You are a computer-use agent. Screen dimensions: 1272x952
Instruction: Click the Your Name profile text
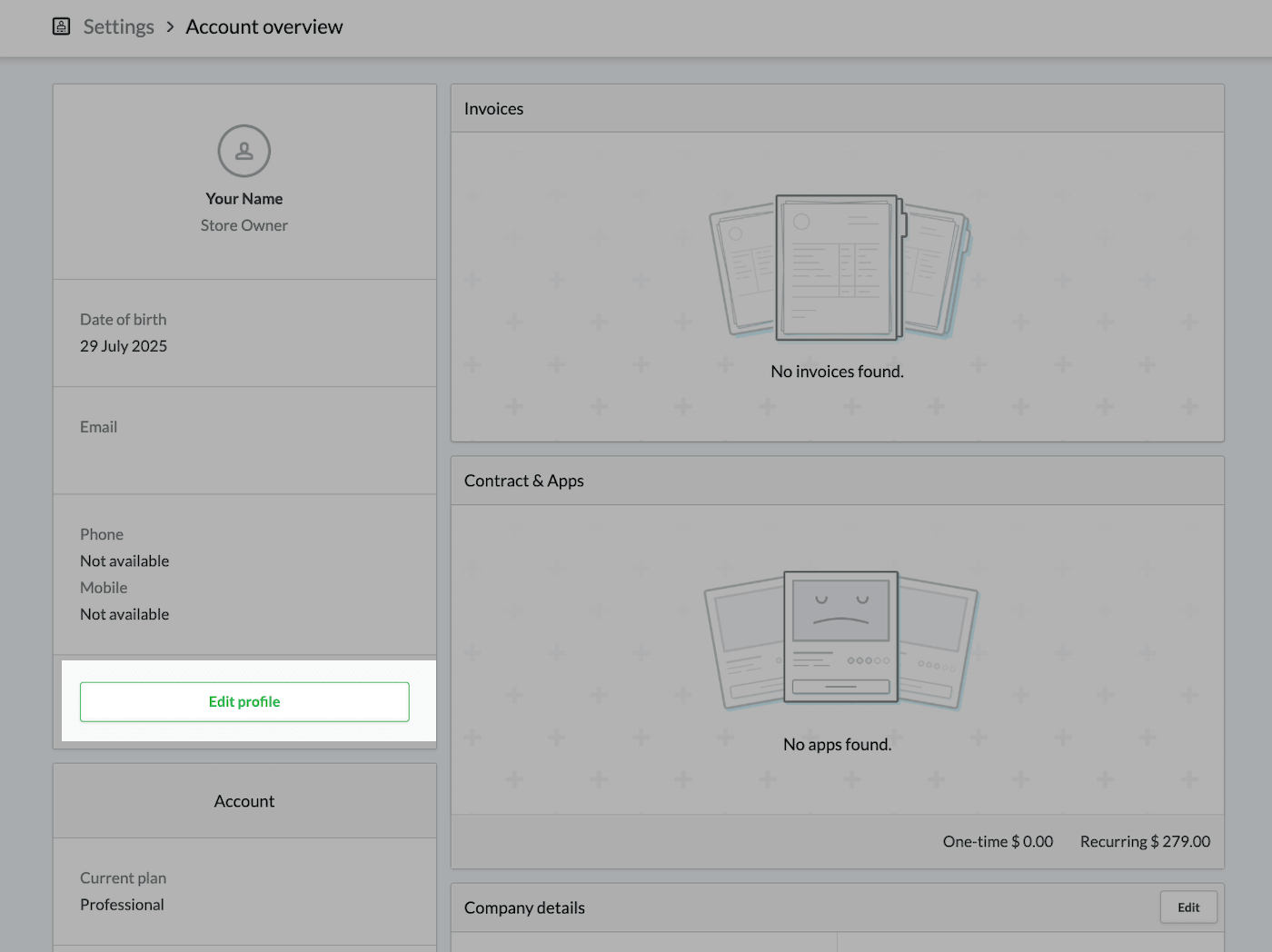point(244,199)
